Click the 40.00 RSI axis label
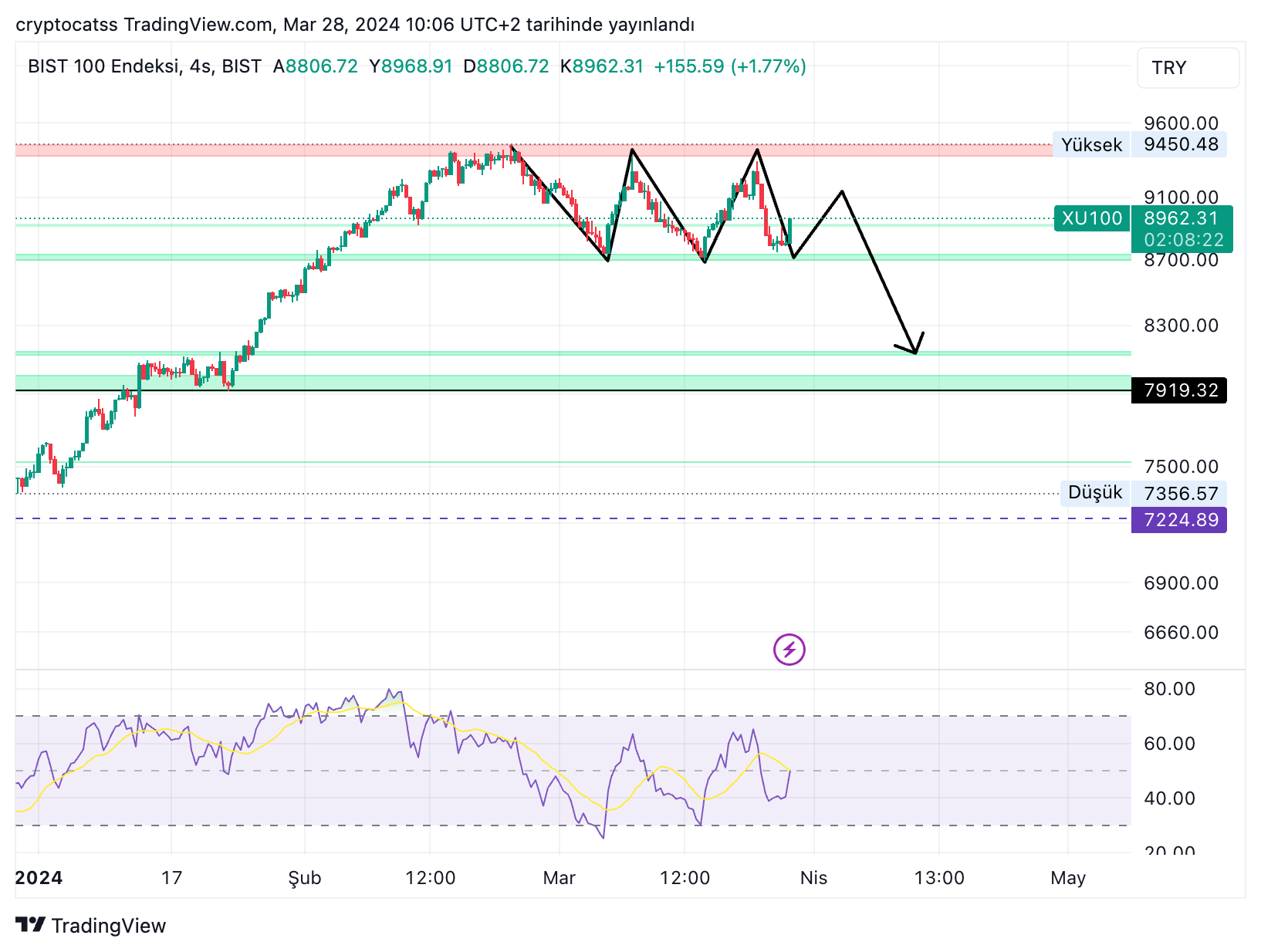The width and height of the screenshot is (1261, 952). click(x=1169, y=798)
